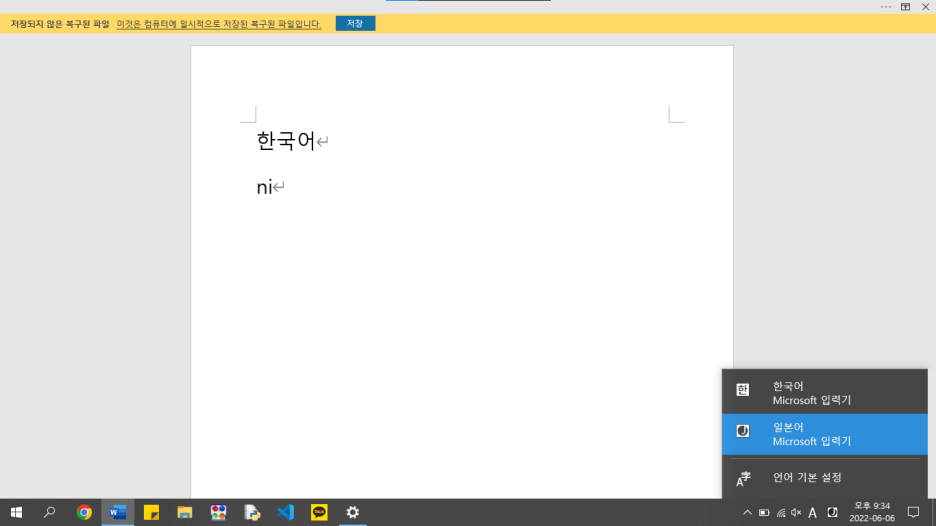Viewport: 936px width, 526px height.
Task: Open Settings gear in the taskbar
Action: (353, 512)
